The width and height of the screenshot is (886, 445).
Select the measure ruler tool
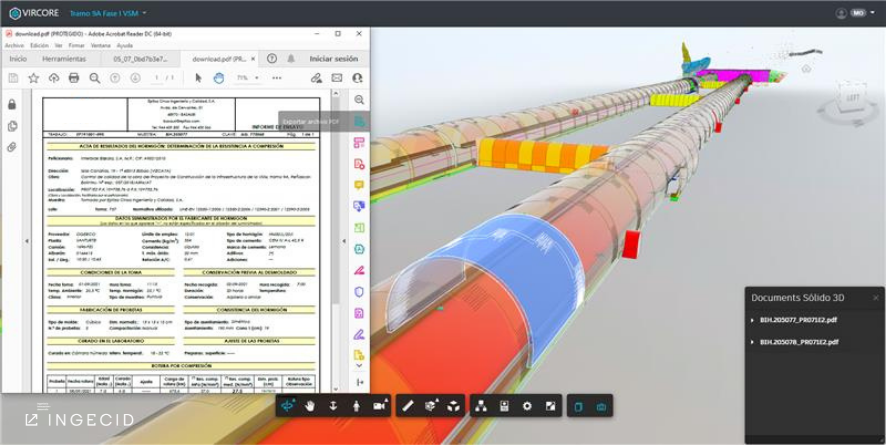[407, 406]
